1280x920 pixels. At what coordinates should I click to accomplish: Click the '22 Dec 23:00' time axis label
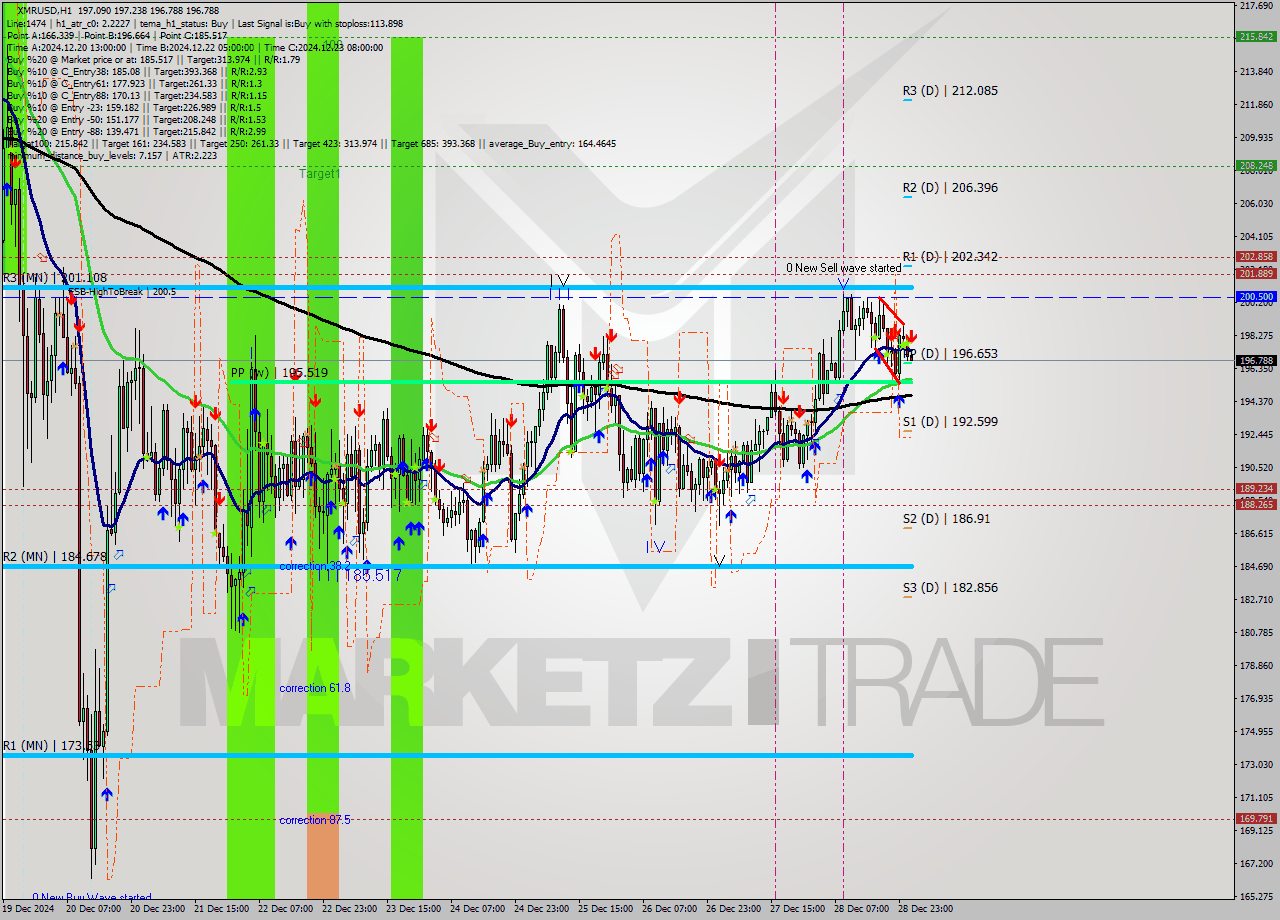point(348,909)
